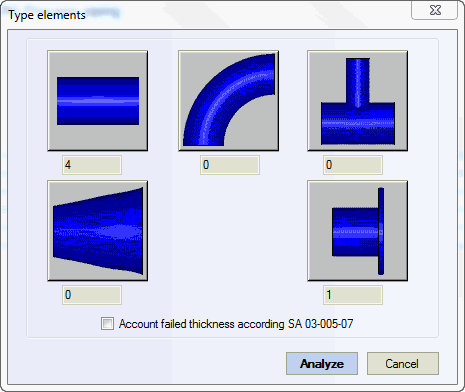Start the analysis with Analyze button

click(322, 363)
